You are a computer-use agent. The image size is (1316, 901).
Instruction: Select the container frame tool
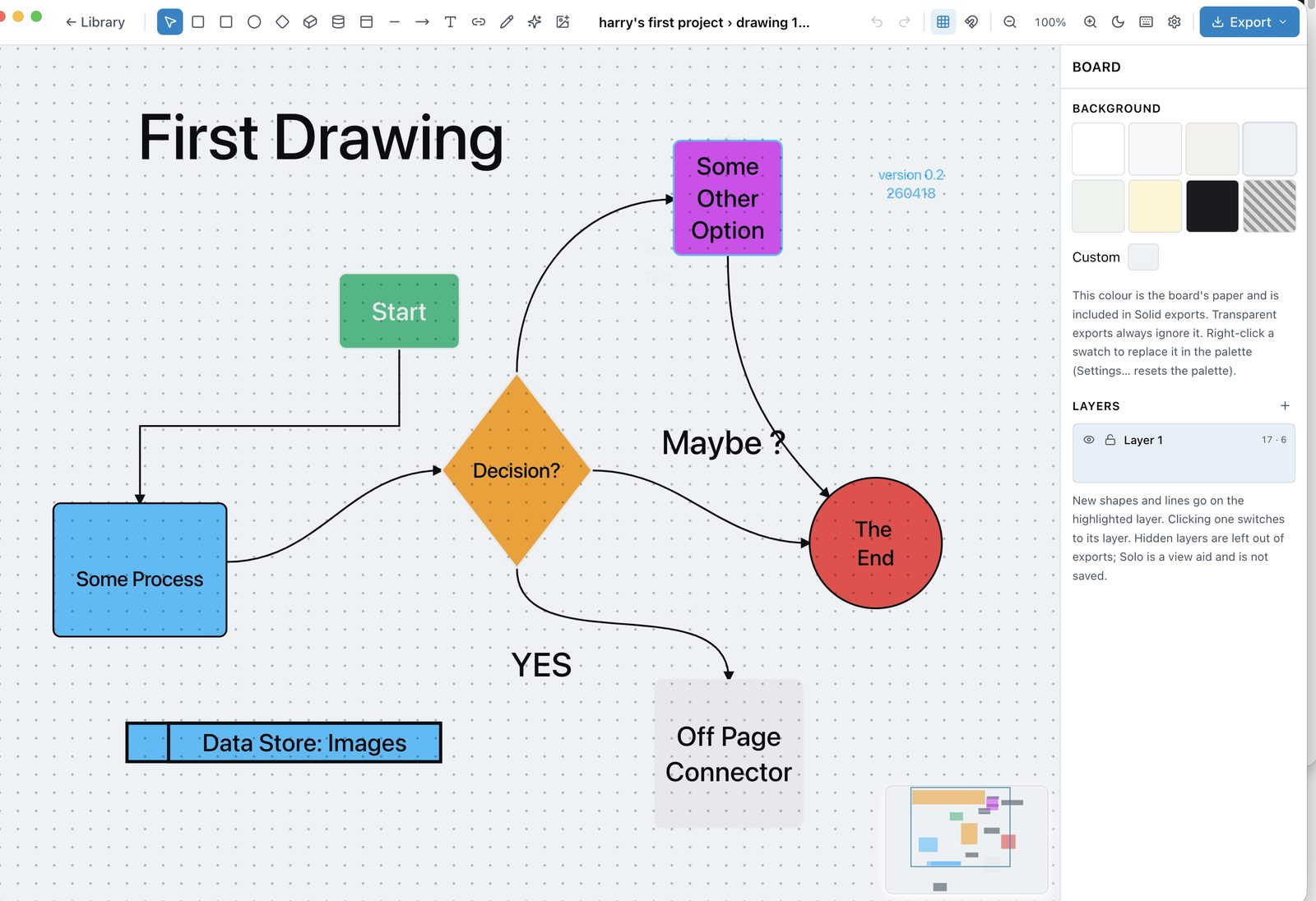tap(367, 22)
